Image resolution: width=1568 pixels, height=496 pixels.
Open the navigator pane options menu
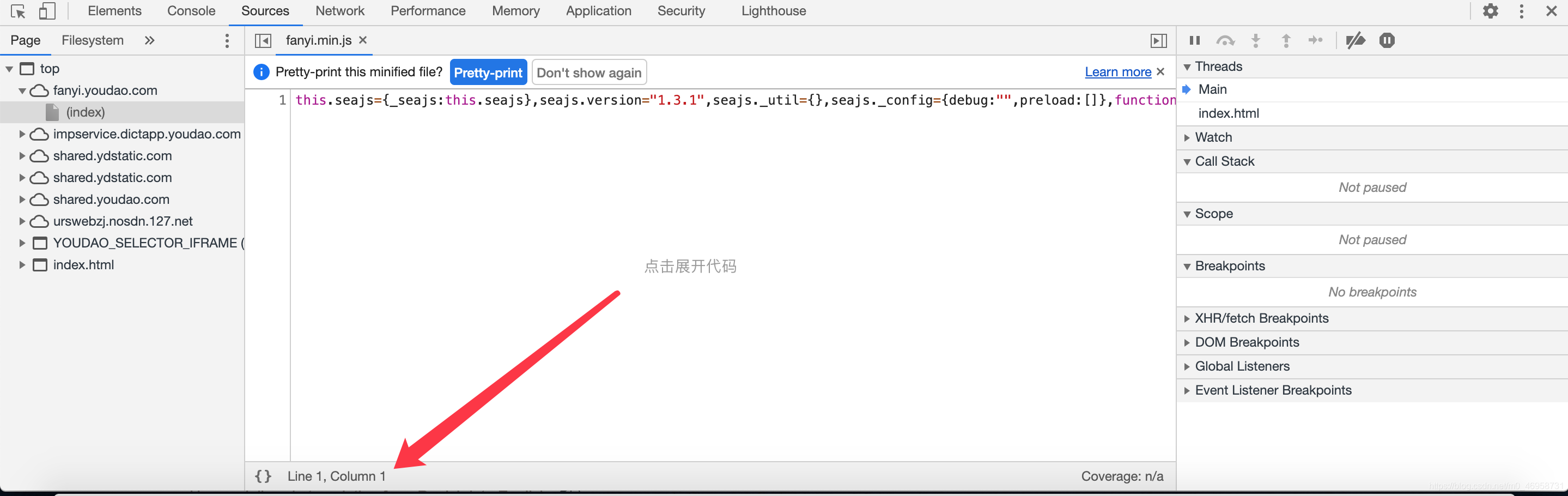tap(227, 40)
